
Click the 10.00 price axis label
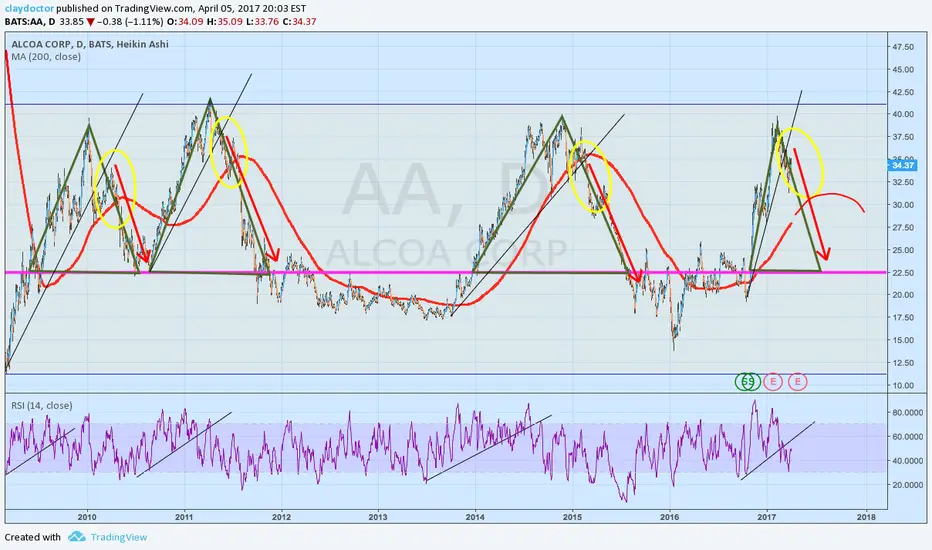[x=903, y=385]
